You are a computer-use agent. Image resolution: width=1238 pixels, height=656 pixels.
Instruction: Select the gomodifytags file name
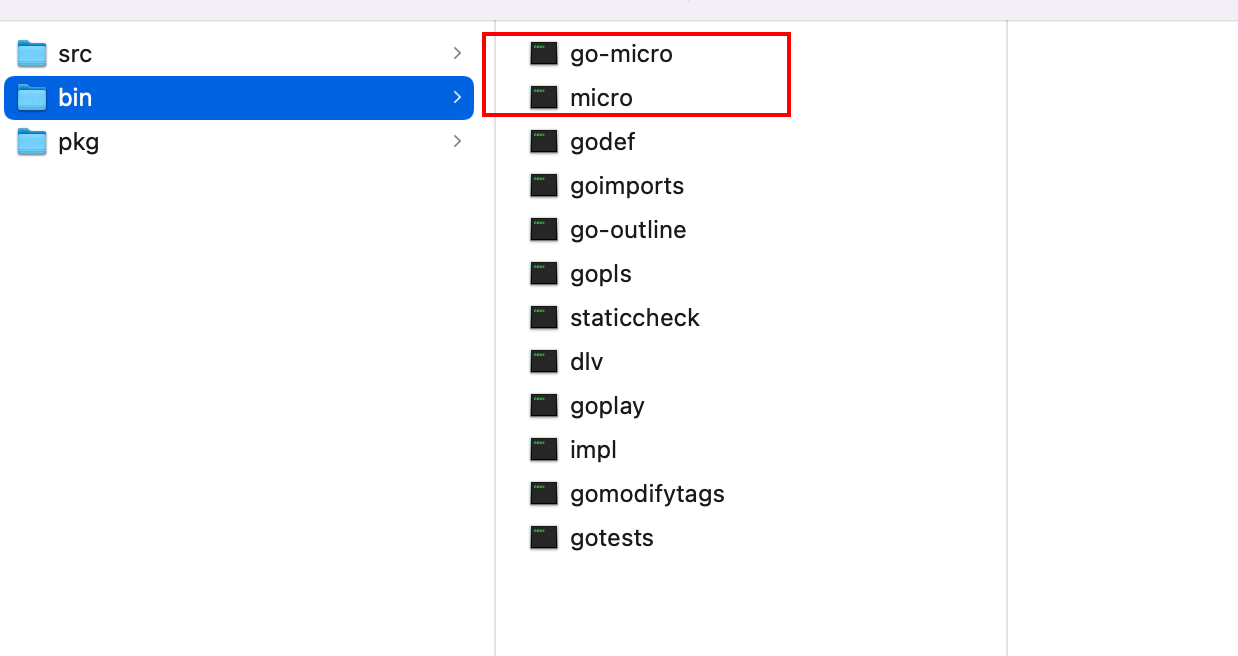[x=647, y=494]
